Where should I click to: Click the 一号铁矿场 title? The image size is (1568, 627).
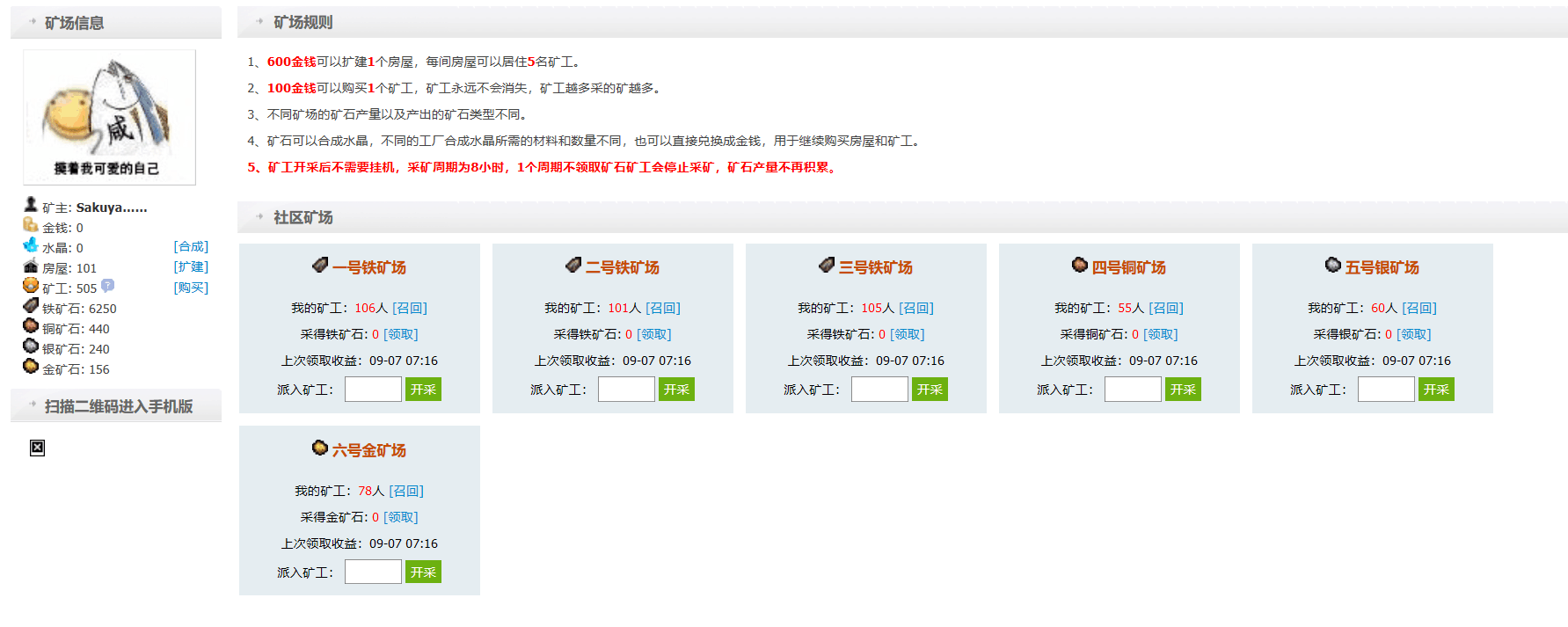click(x=369, y=267)
